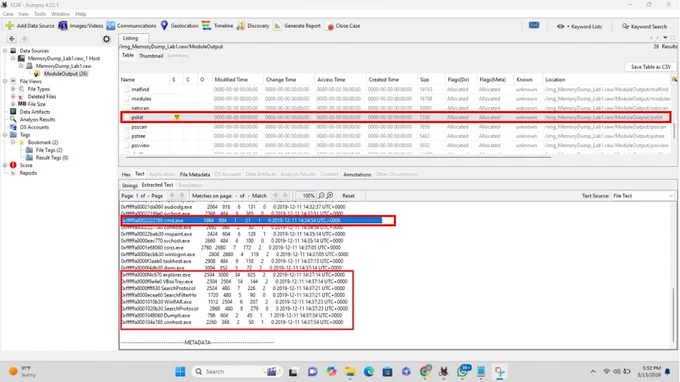This screenshot has height=382, width=680.
Task: Collapse the Tags tree node
Action: pyautogui.click(x=5, y=135)
